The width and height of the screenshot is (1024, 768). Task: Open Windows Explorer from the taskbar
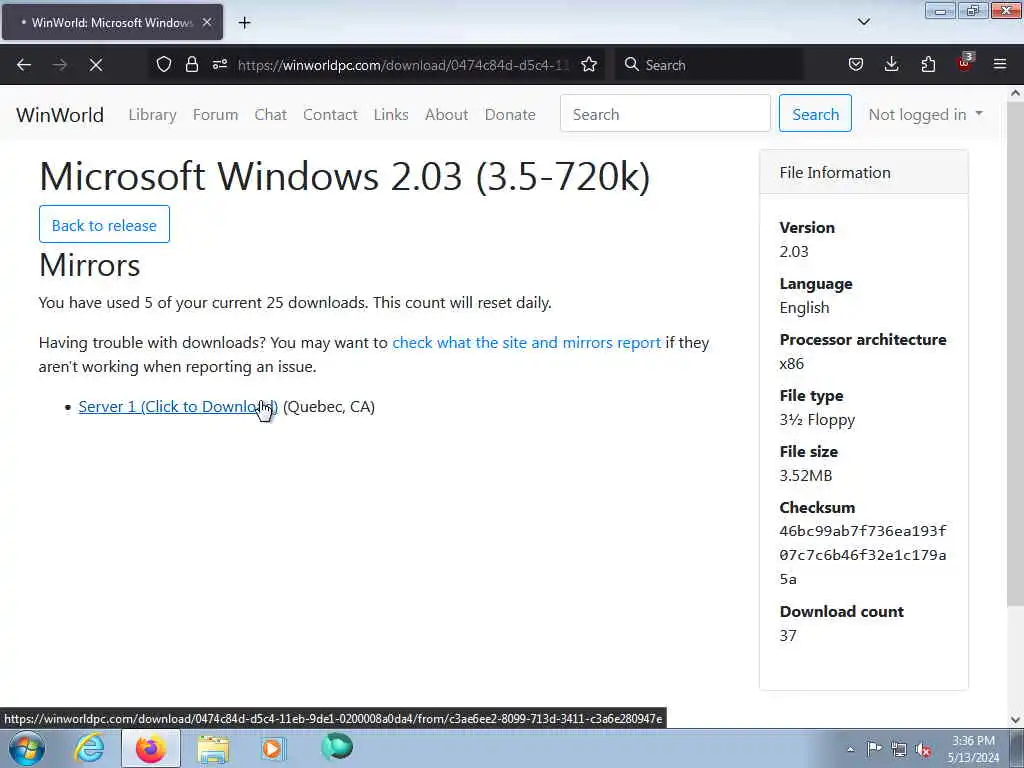pyautogui.click(x=213, y=748)
